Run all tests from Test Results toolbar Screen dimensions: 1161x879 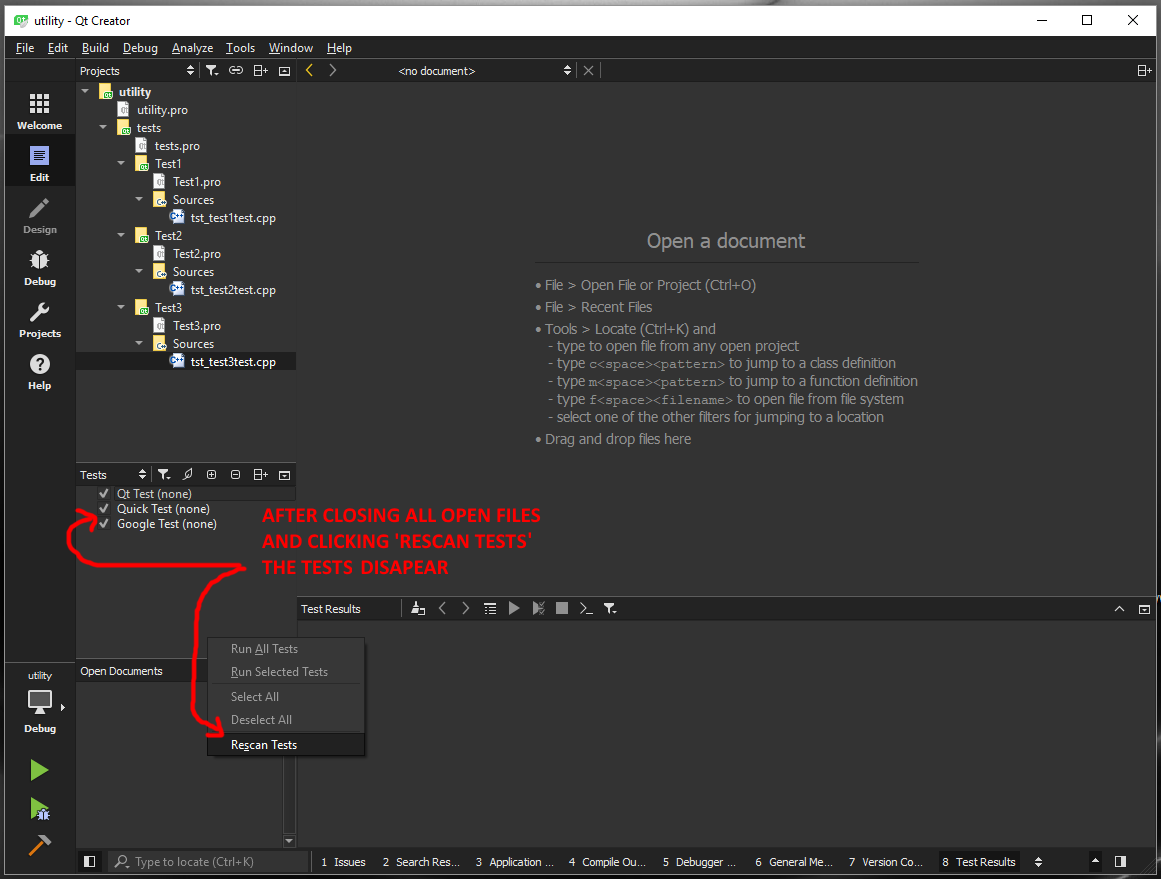[x=514, y=608]
